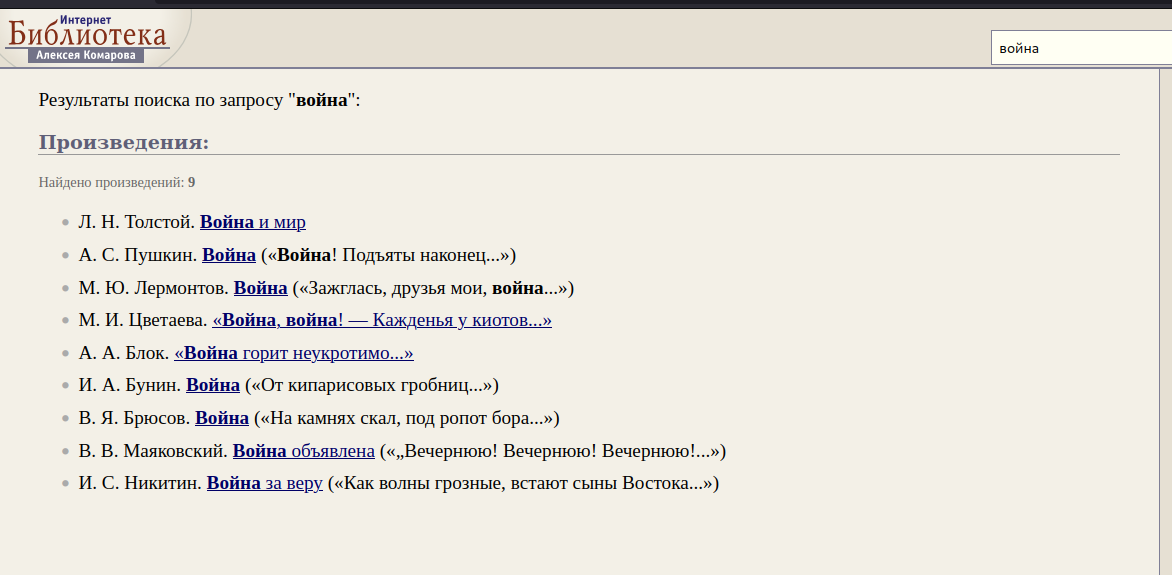Click the Алексея Комарова banner under the logo
This screenshot has height=575, width=1172.
(86, 56)
